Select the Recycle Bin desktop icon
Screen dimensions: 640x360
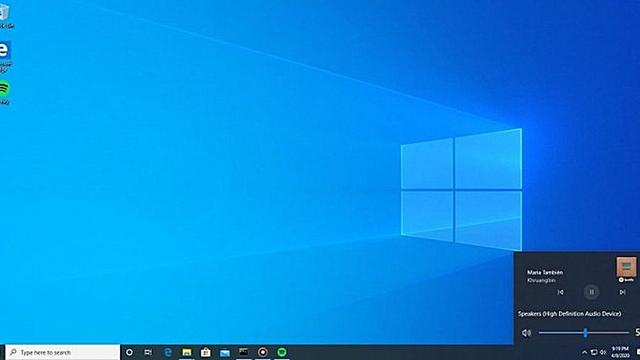pos(6,16)
